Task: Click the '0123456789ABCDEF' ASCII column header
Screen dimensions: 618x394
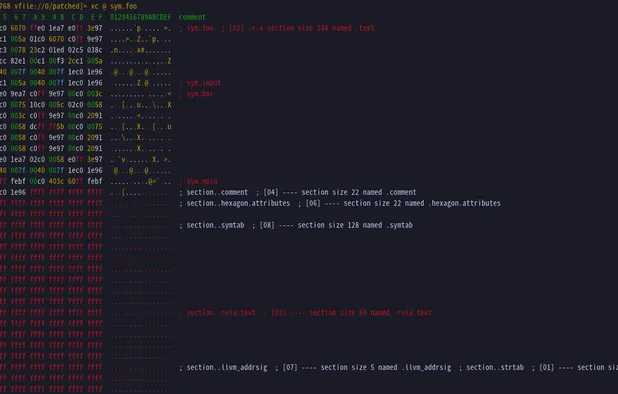Action: pyautogui.click(x=140, y=17)
